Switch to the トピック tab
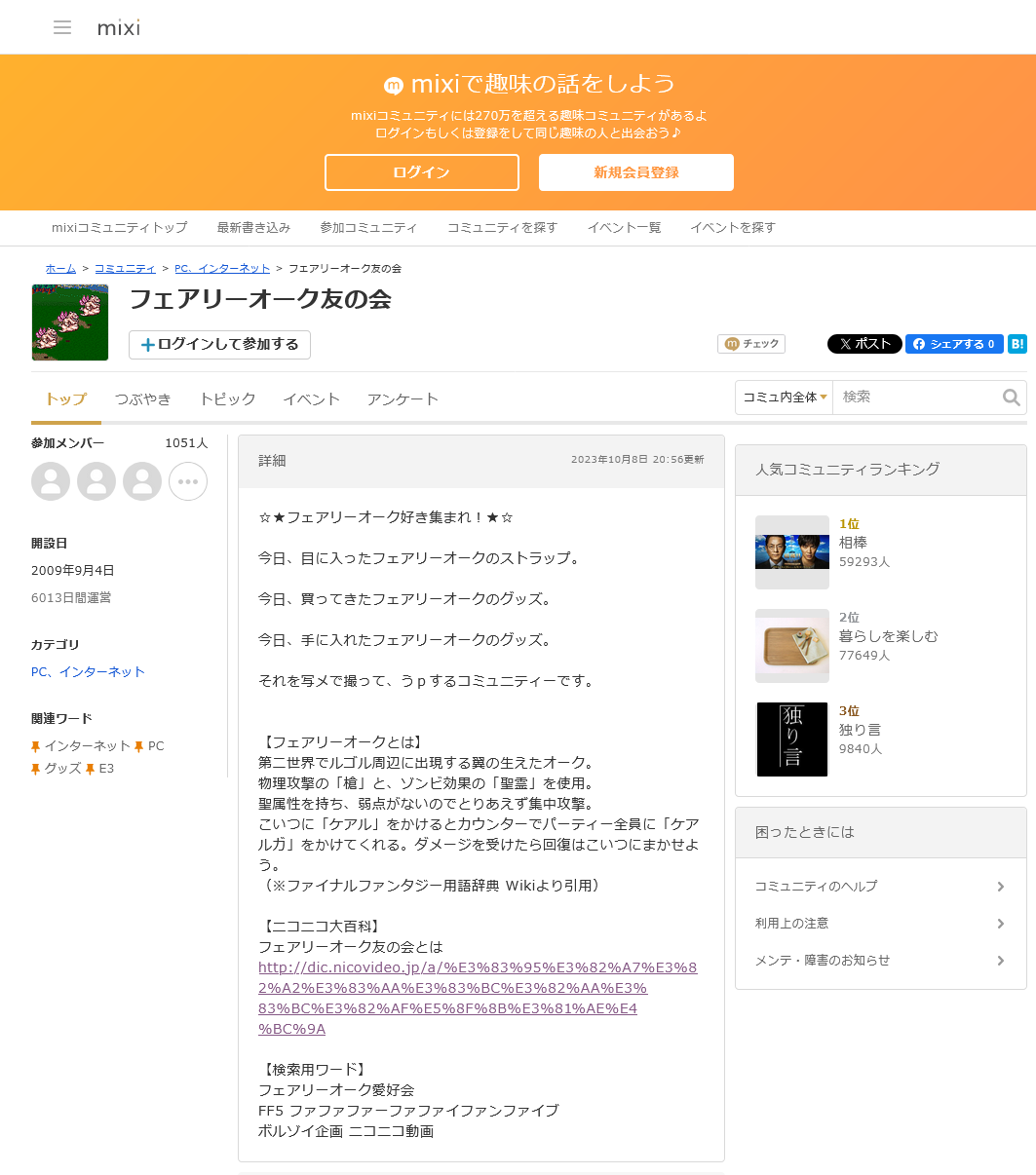Viewport: 1036px width, 1175px height. click(x=227, y=398)
